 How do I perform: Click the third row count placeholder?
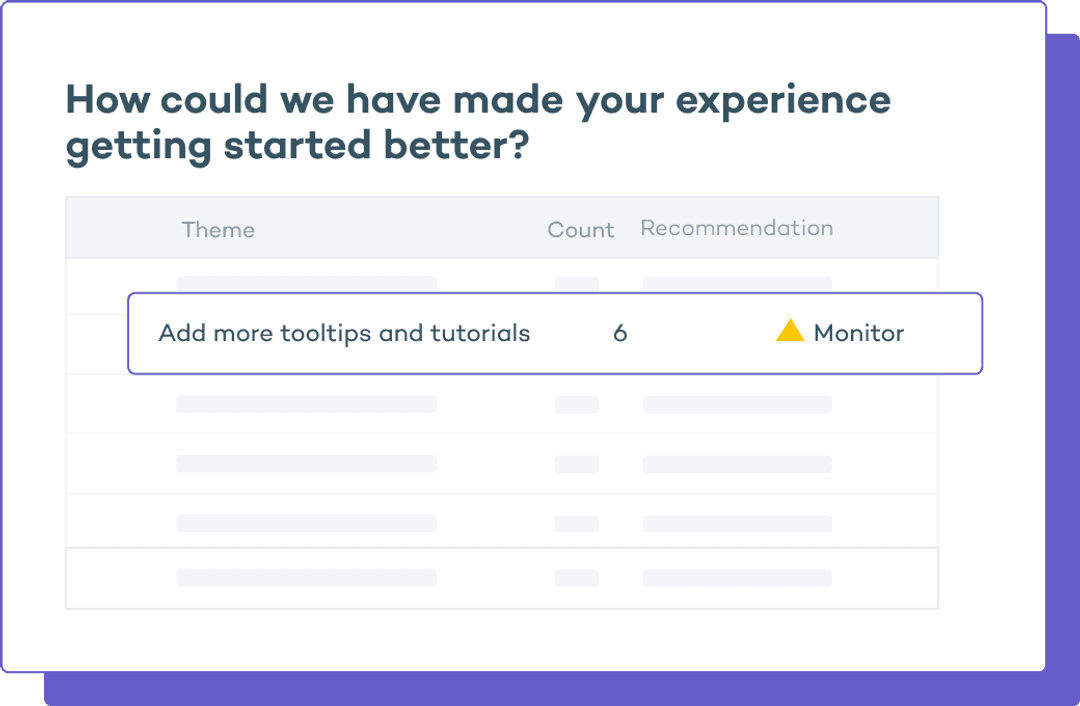coord(576,404)
